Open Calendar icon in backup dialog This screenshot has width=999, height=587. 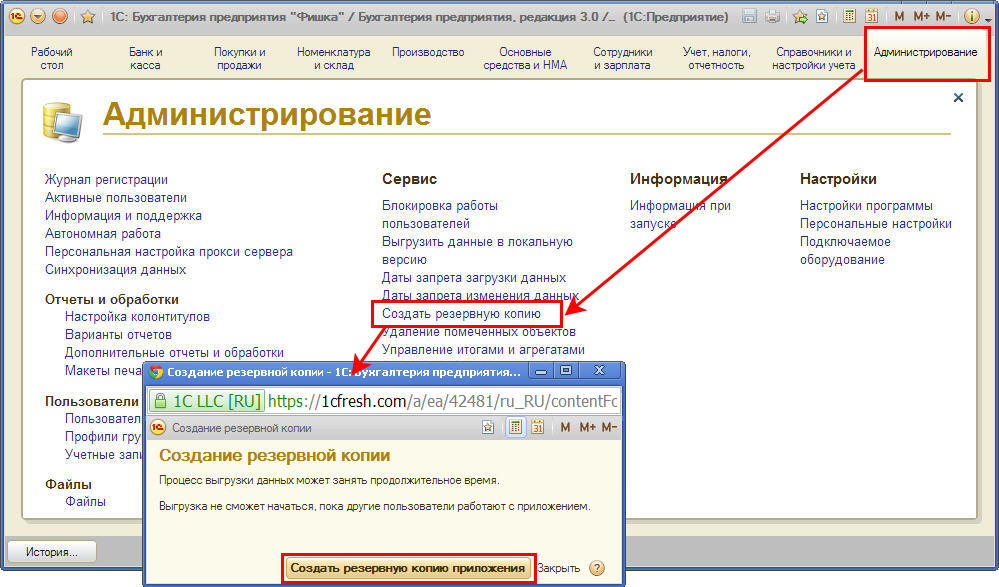tap(537, 428)
